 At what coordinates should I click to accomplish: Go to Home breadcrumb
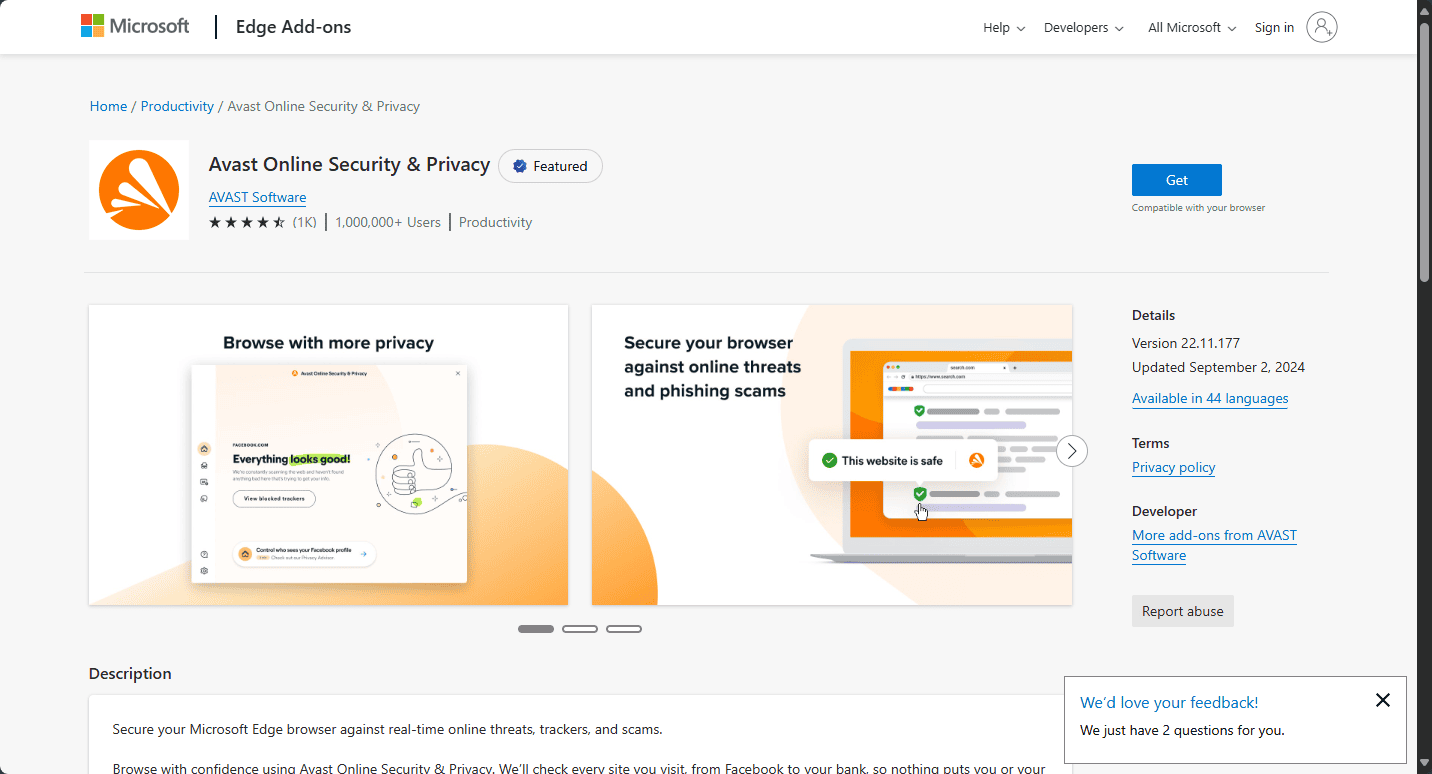pyautogui.click(x=108, y=106)
